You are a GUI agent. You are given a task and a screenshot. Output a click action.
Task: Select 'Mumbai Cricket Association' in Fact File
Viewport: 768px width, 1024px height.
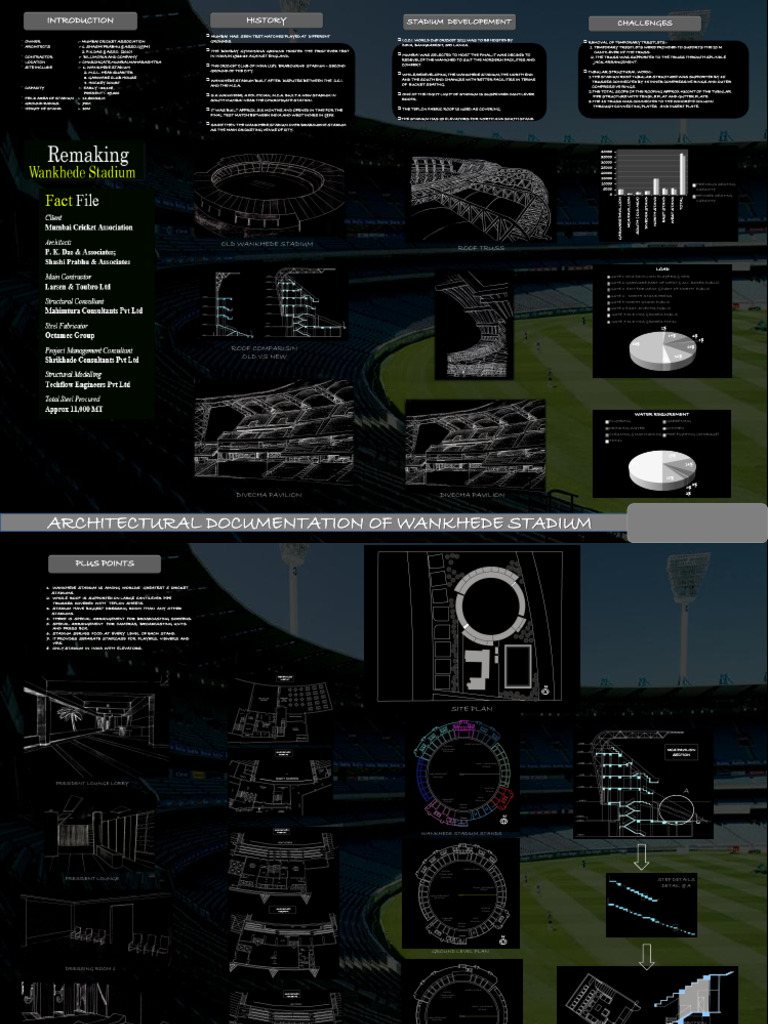point(89,227)
